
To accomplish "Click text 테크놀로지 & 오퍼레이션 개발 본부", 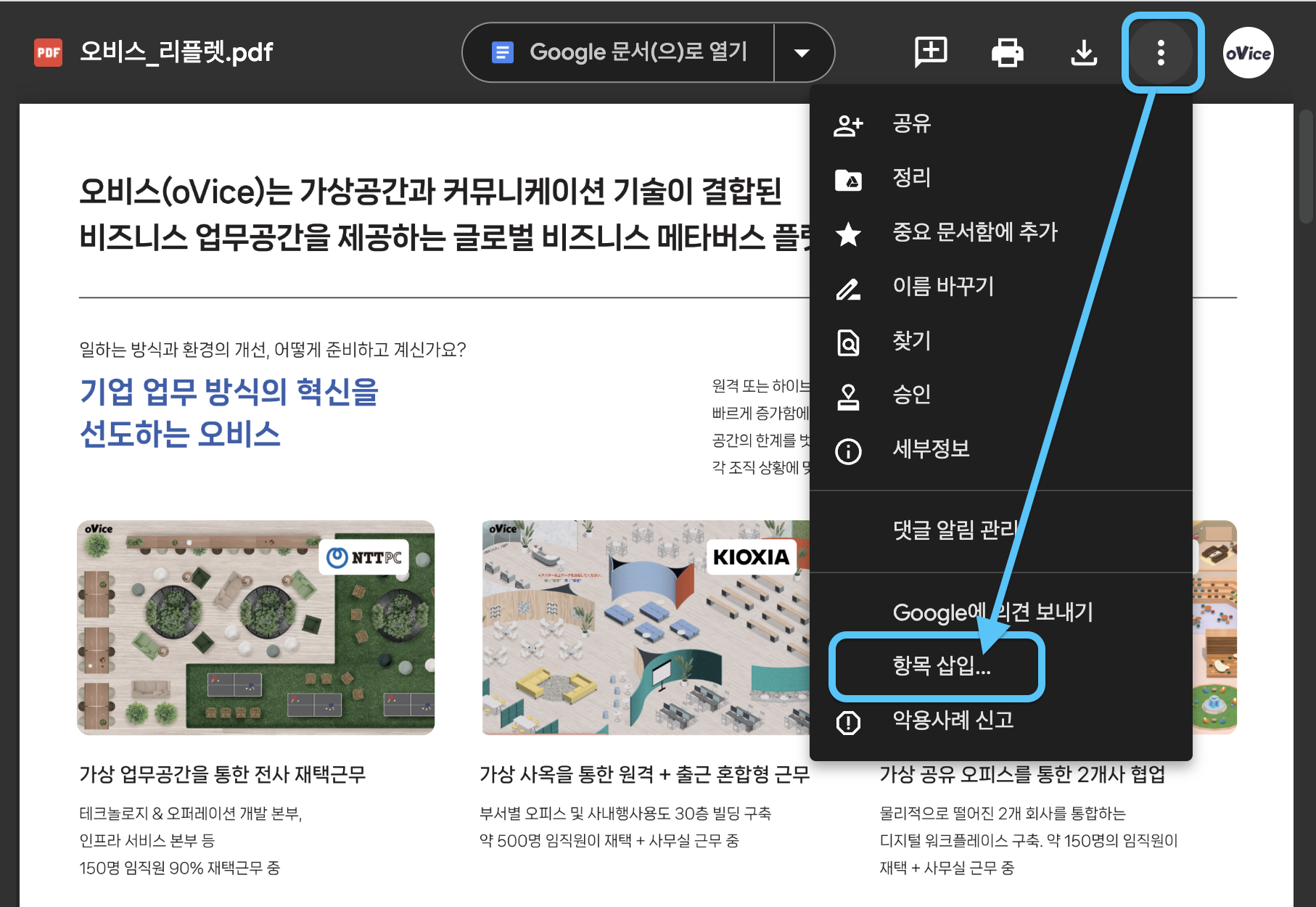I will [190, 814].
